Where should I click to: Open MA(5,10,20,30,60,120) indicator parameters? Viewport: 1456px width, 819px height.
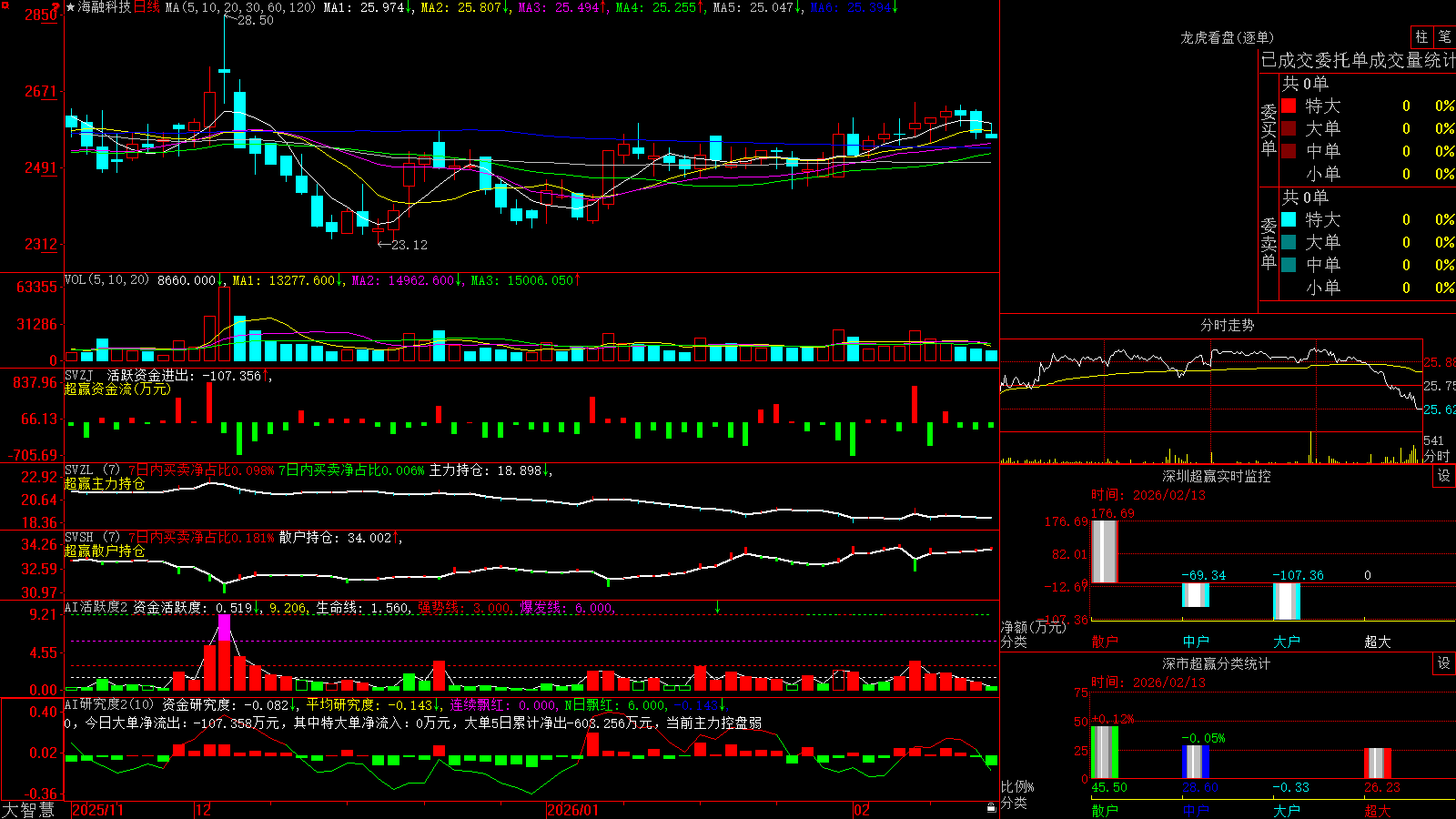pyautogui.click(x=240, y=7)
